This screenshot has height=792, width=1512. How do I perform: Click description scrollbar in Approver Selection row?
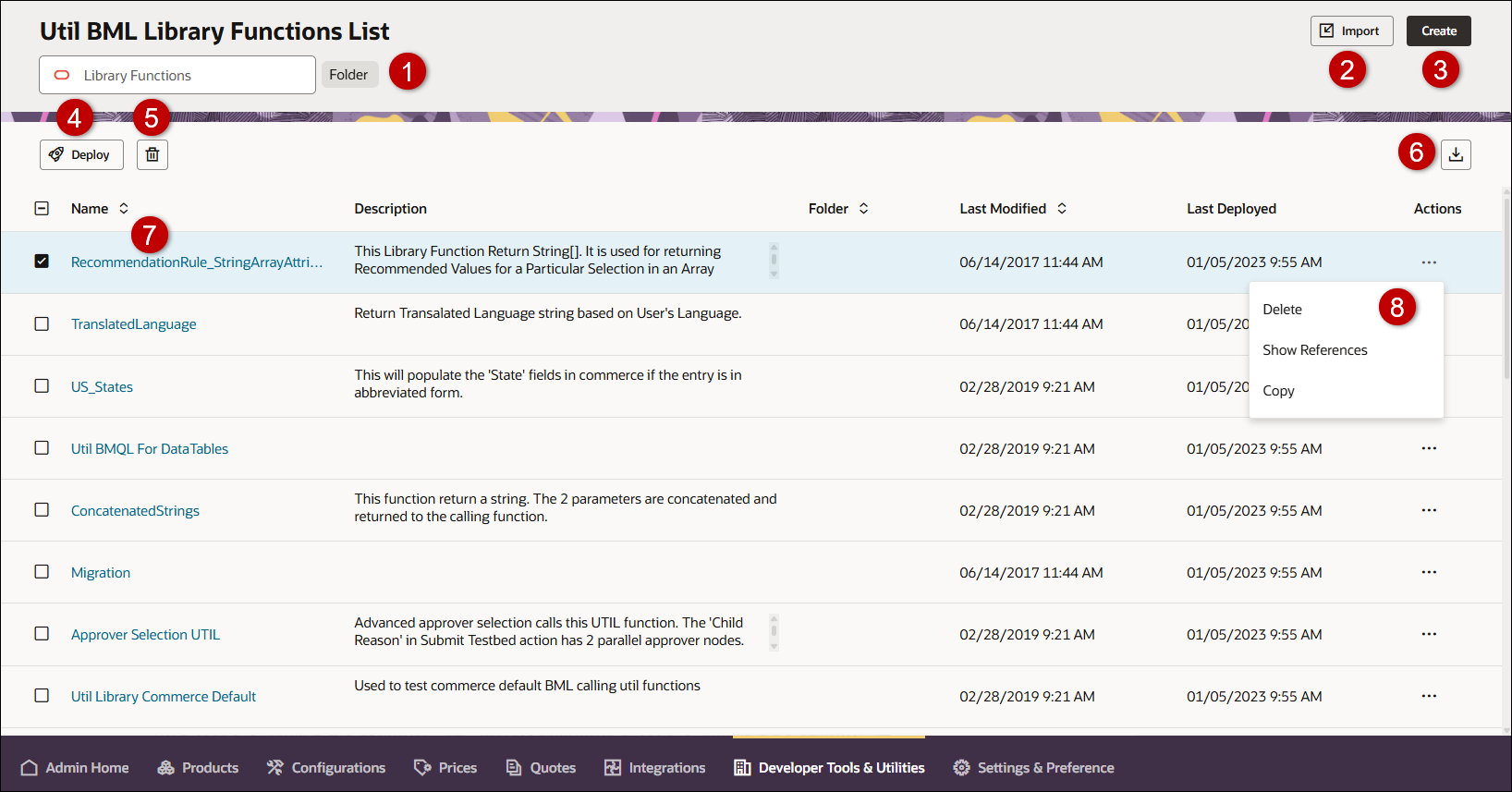774,632
